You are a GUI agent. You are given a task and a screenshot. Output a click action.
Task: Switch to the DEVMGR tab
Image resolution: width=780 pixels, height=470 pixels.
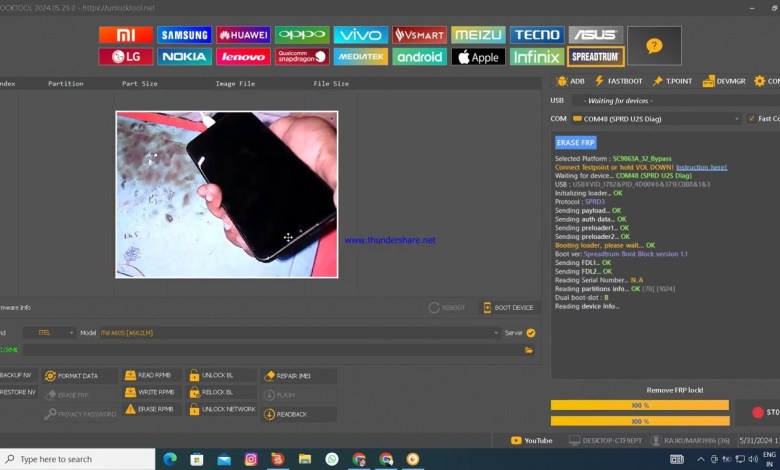pyautogui.click(x=724, y=81)
